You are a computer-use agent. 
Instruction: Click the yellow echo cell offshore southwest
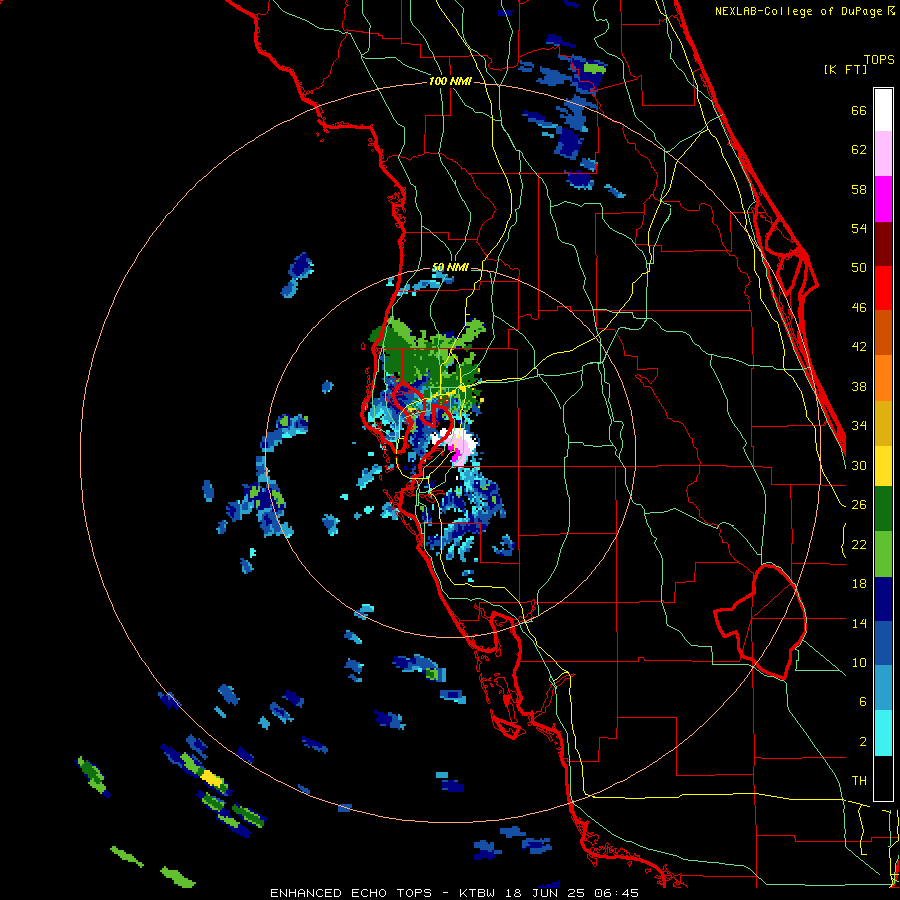[211, 778]
